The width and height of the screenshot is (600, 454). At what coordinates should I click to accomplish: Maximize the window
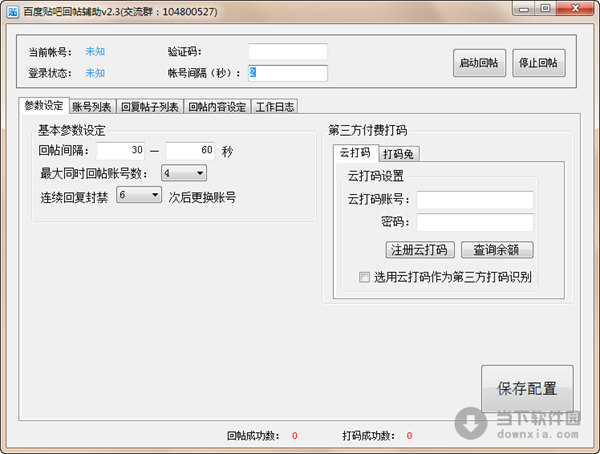(545, 9)
